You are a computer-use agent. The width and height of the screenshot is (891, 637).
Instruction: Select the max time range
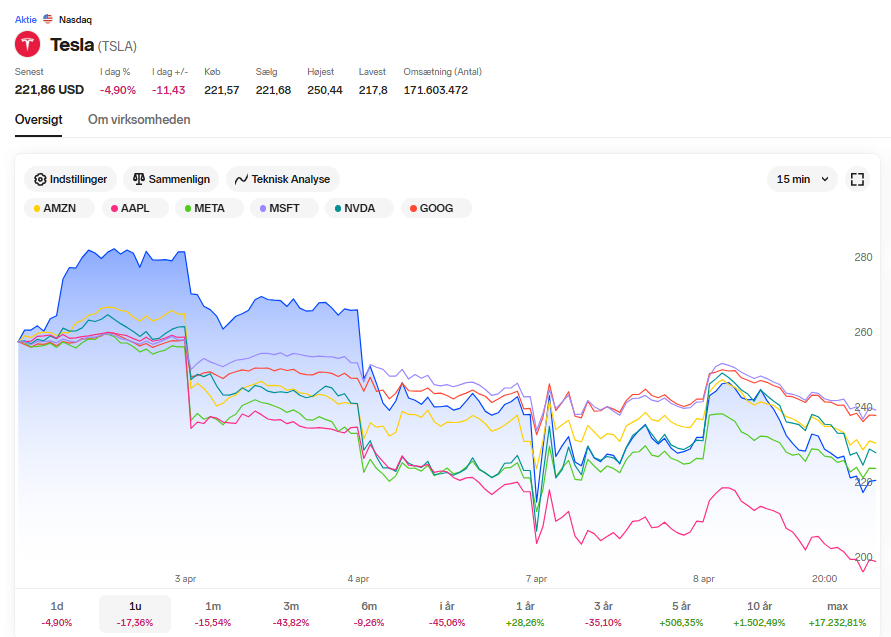(838, 614)
